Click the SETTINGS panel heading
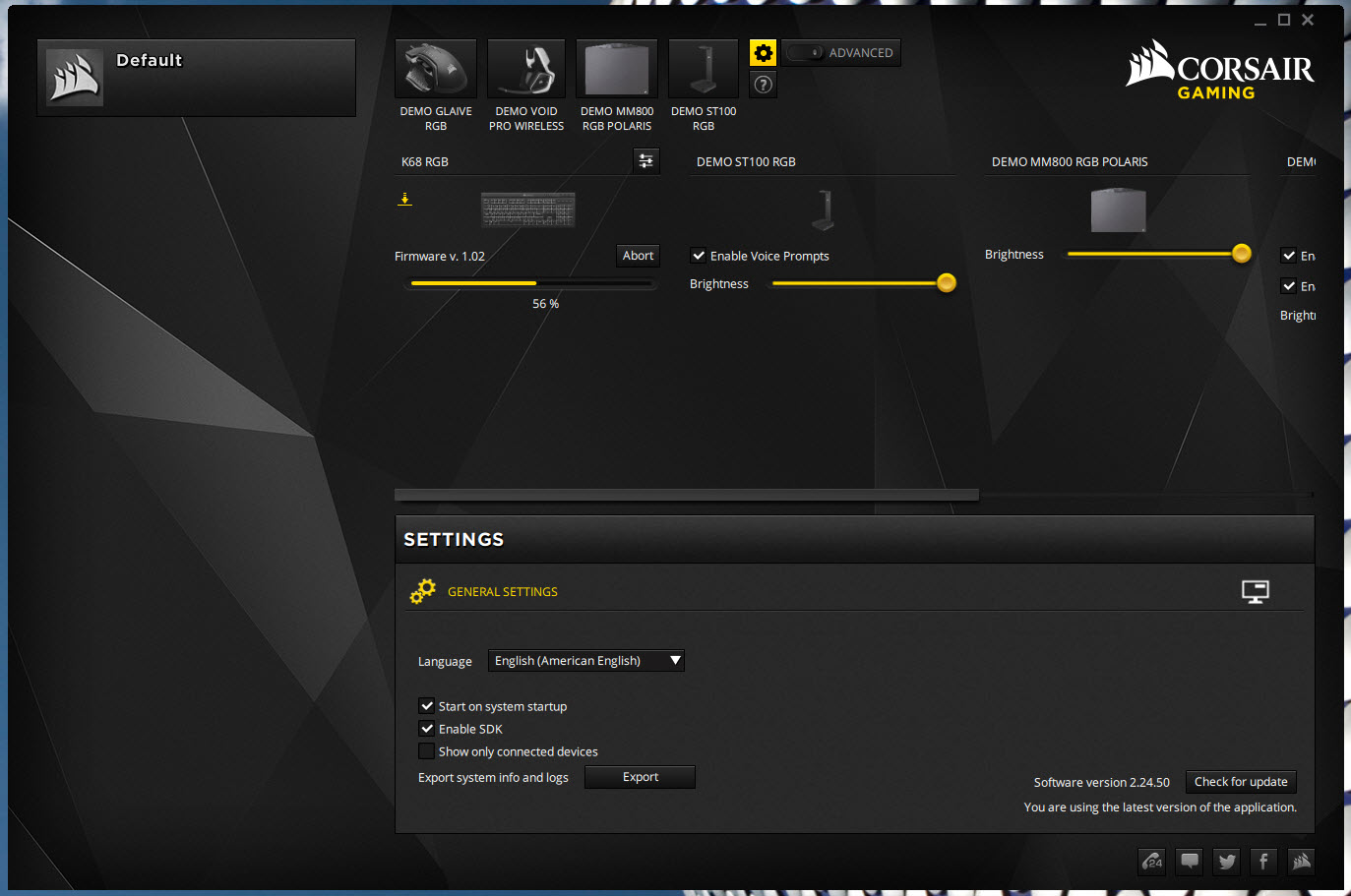1351x896 pixels. click(x=454, y=539)
